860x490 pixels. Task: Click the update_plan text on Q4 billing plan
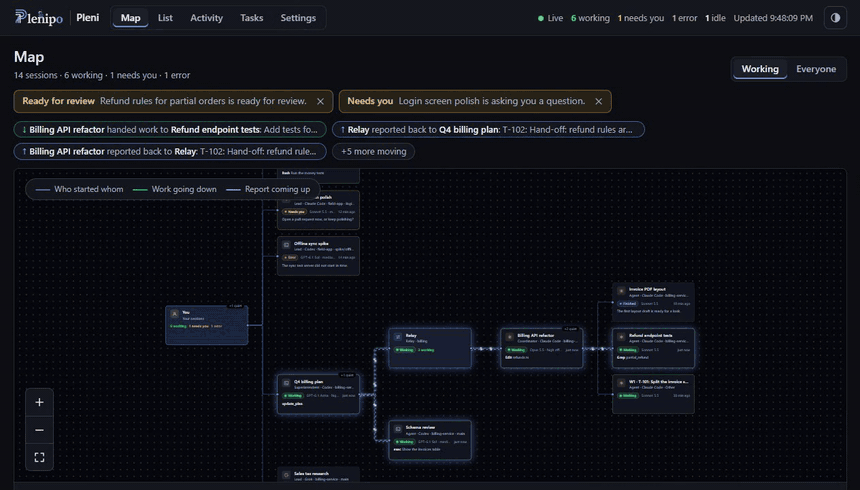292,404
